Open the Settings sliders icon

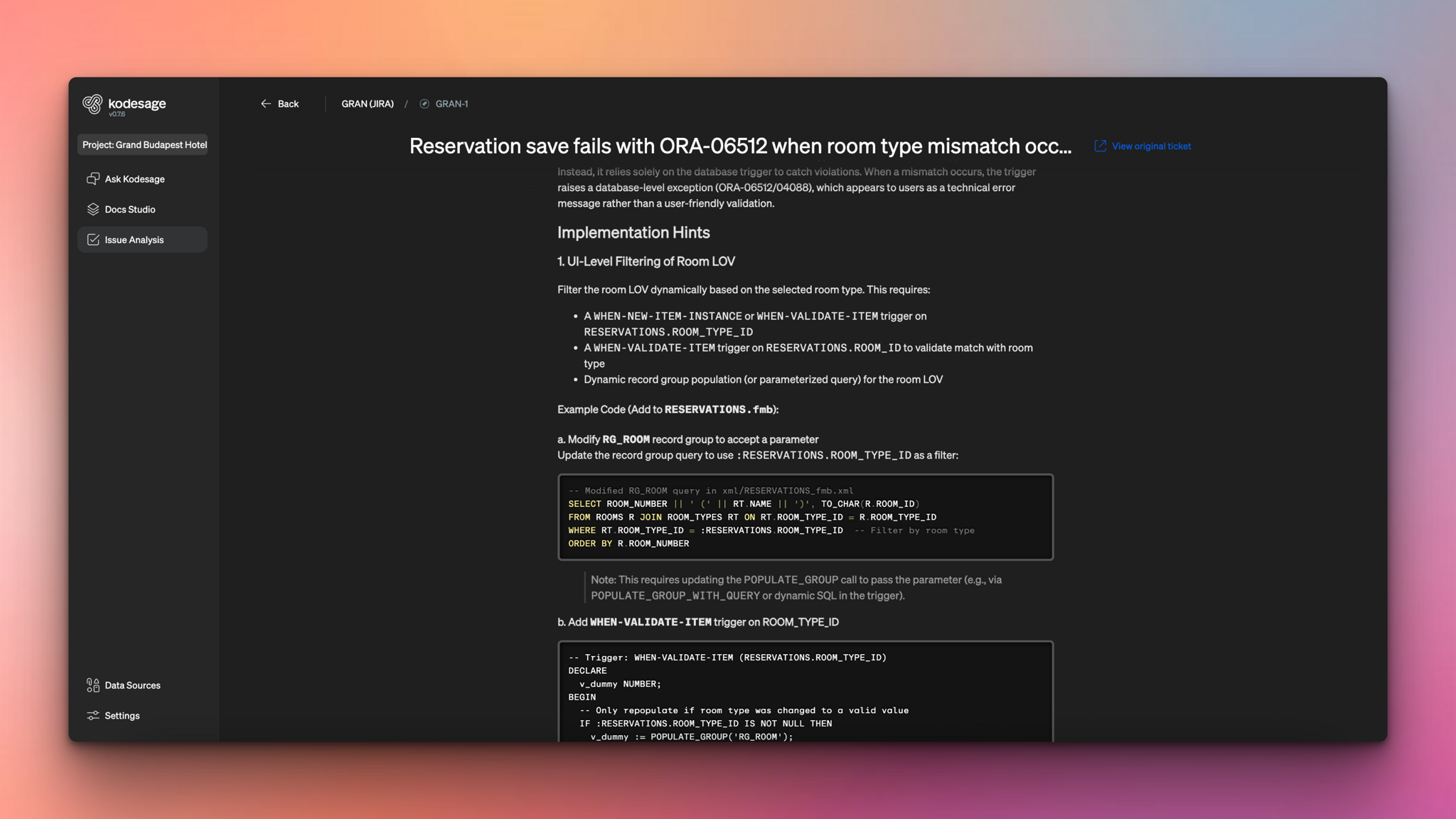pyautogui.click(x=93, y=716)
